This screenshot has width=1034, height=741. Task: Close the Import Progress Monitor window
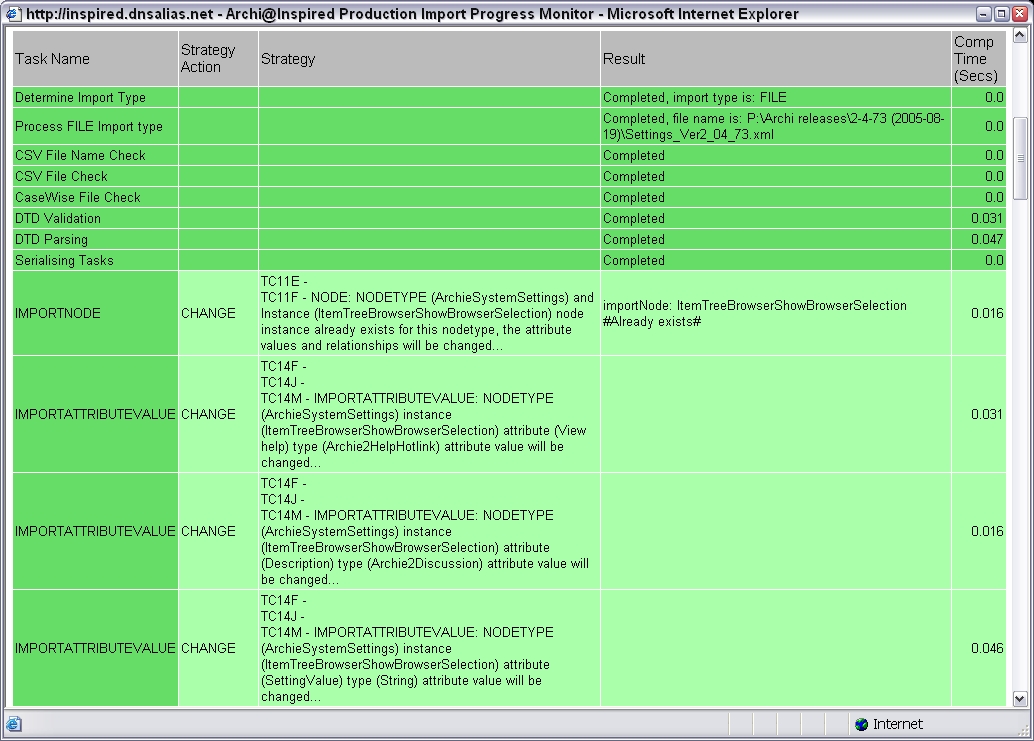pyautogui.click(x=1018, y=14)
